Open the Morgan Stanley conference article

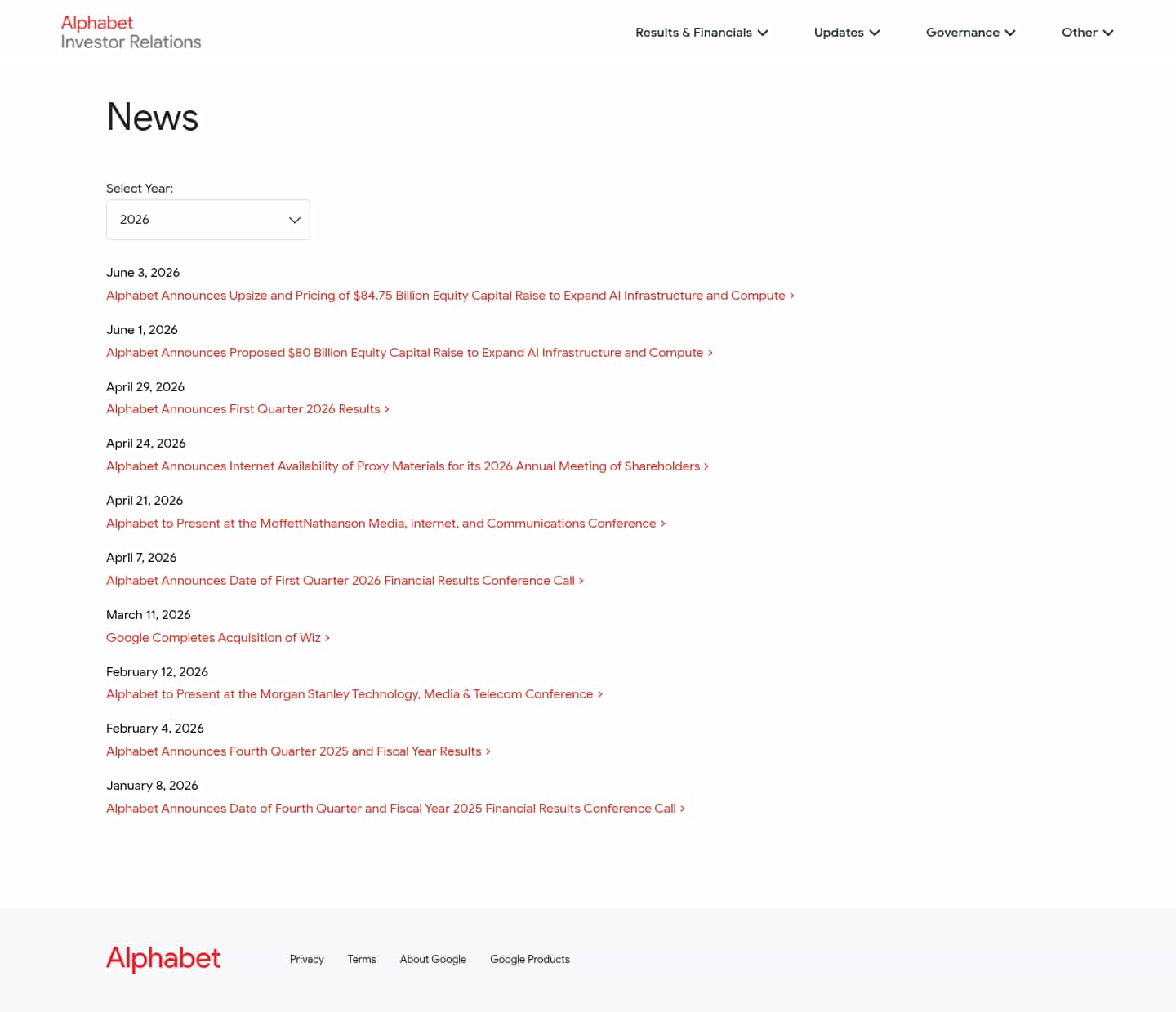[354, 694]
